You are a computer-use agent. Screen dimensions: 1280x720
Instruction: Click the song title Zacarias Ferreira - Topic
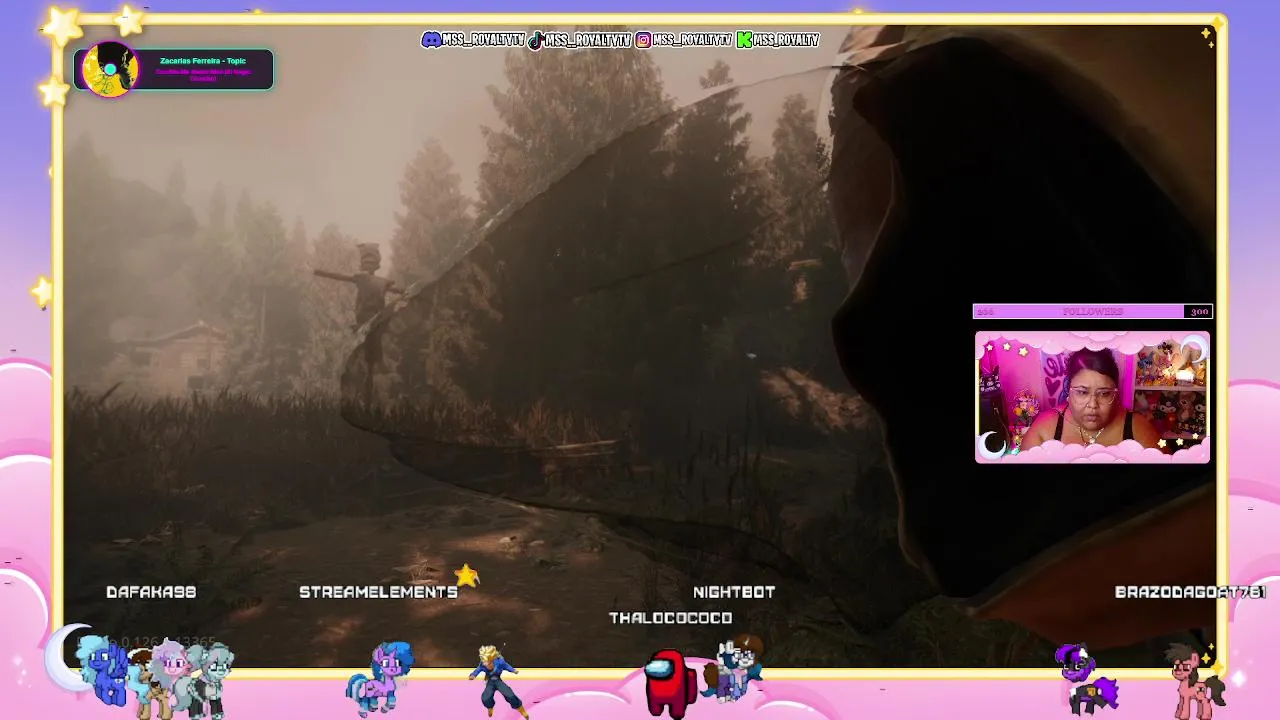(203, 61)
